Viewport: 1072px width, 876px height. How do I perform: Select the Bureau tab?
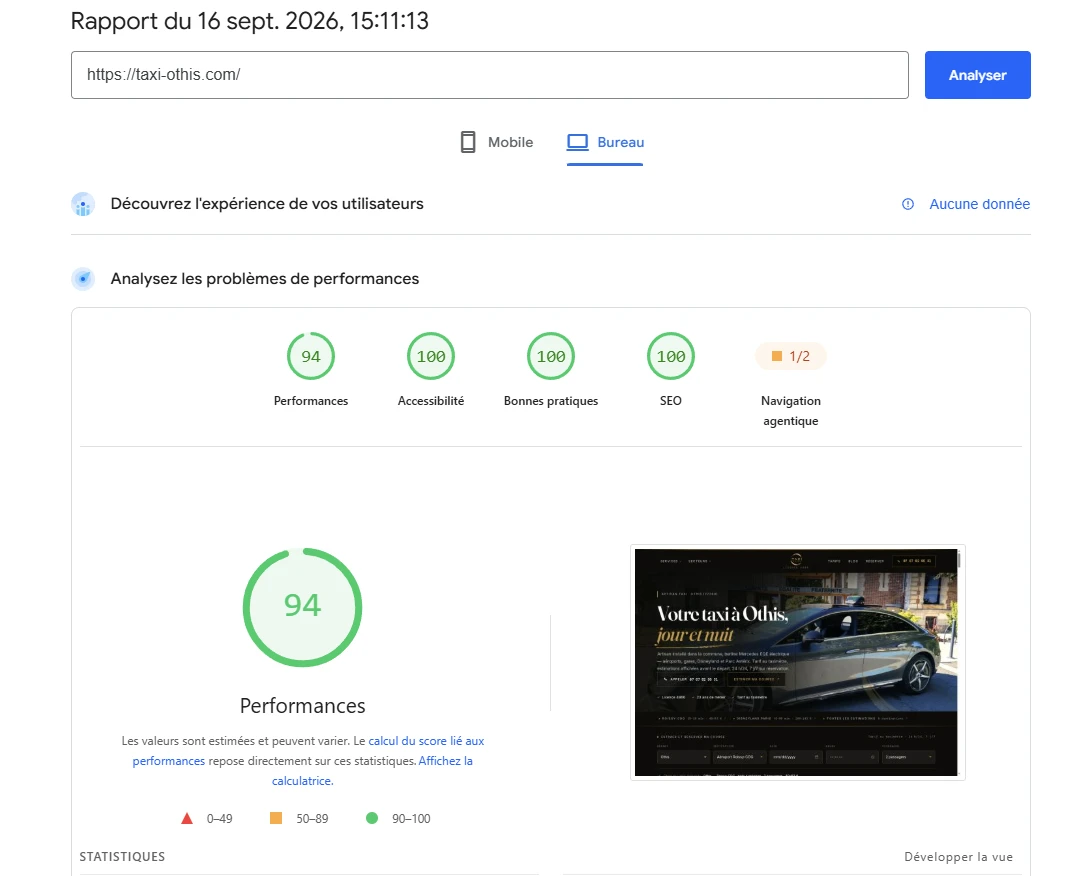tap(605, 142)
